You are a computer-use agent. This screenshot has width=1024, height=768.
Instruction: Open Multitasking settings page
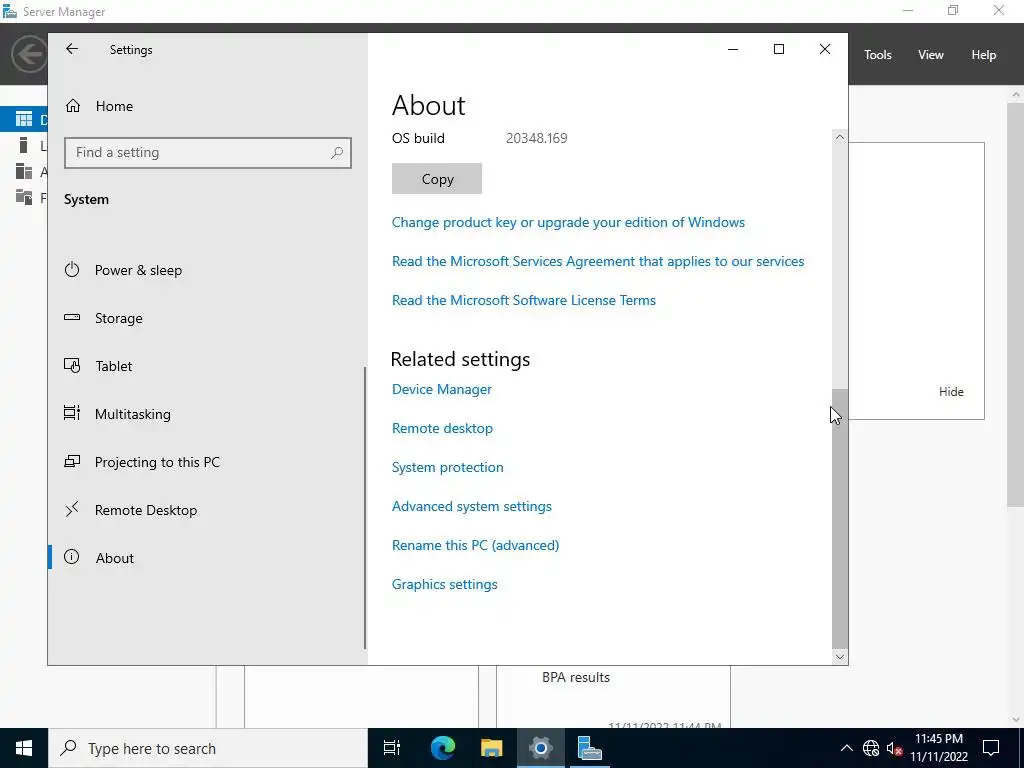[206, 414]
